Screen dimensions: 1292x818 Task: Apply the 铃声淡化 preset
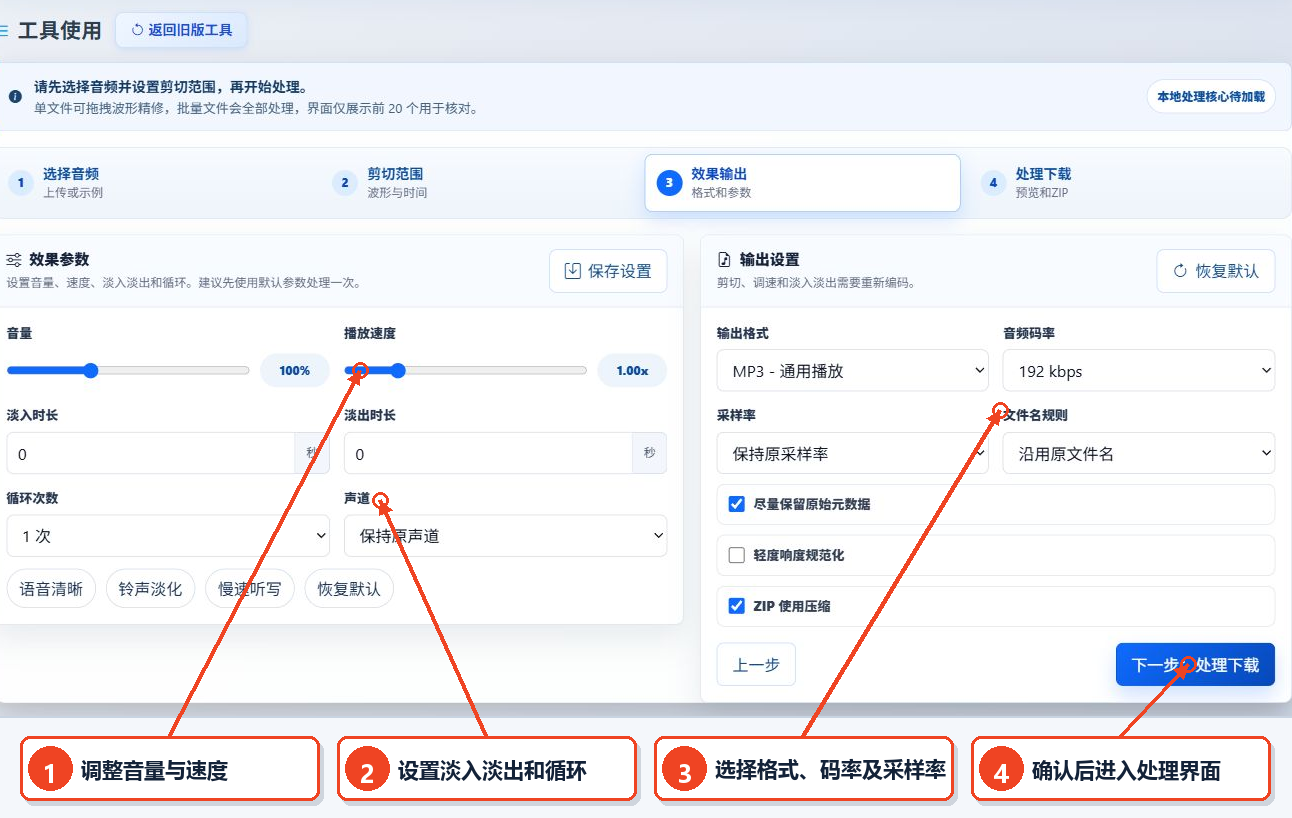point(150,589)
